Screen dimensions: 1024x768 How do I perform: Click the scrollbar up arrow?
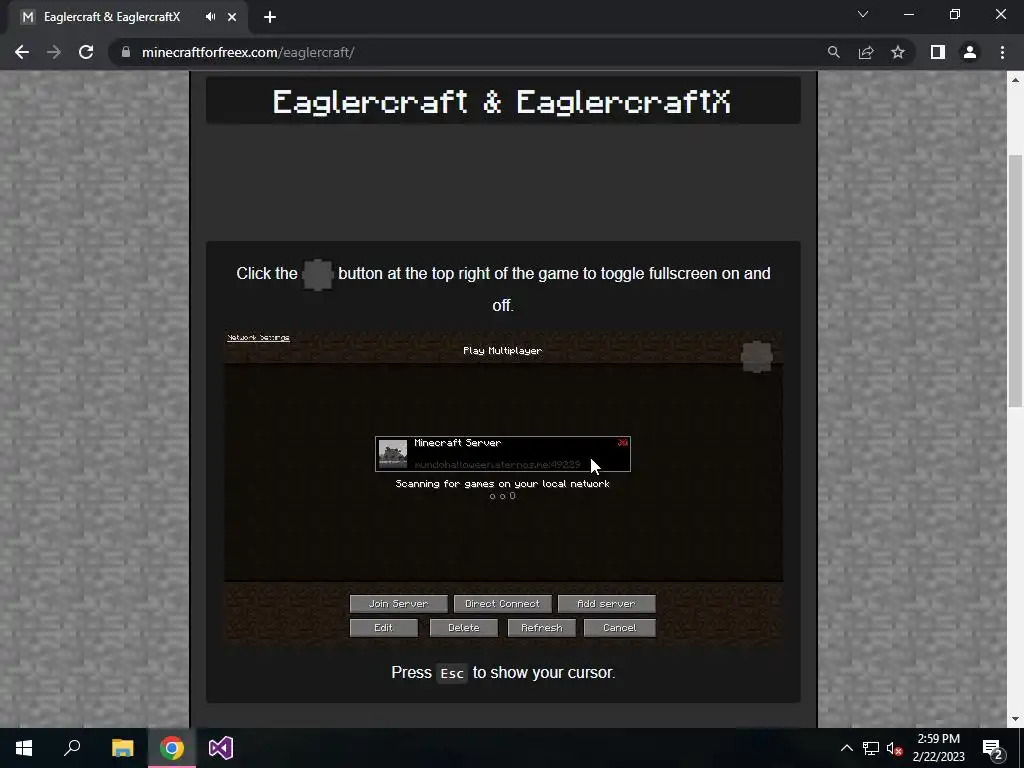tap(1014, 80)
